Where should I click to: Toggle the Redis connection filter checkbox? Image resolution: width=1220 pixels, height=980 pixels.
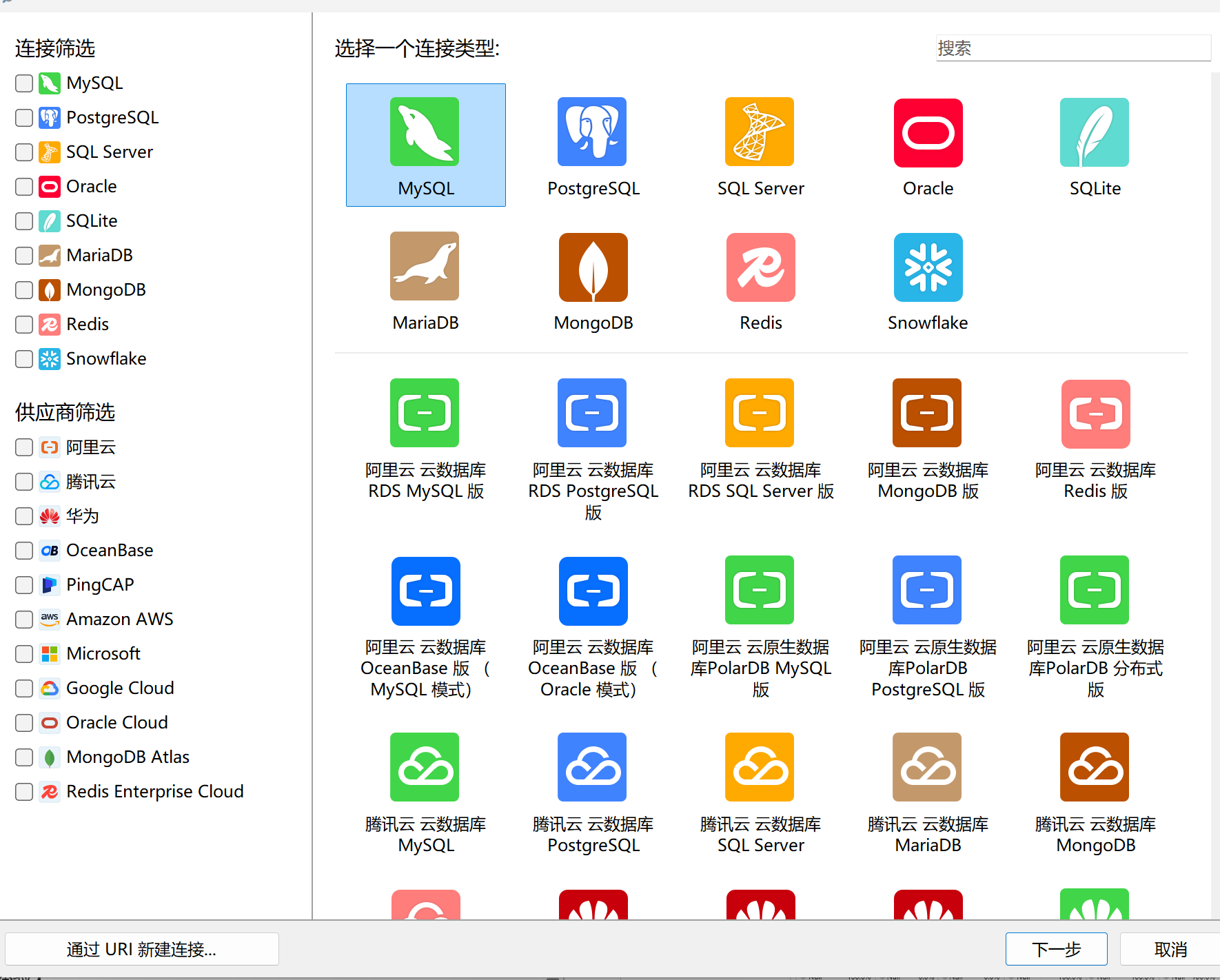[x=24, y=325]
